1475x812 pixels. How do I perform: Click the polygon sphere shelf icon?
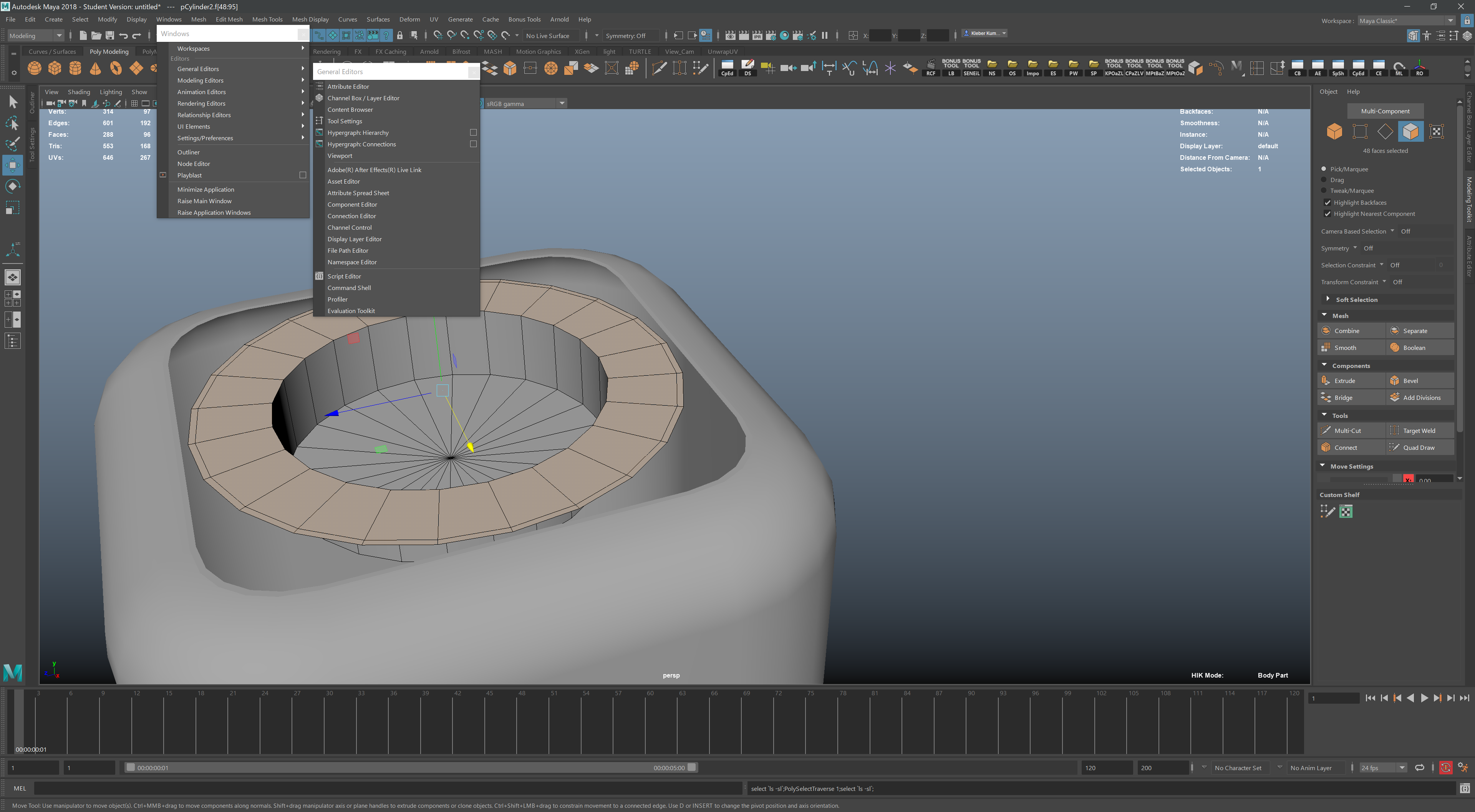click(x=34, y=69)
